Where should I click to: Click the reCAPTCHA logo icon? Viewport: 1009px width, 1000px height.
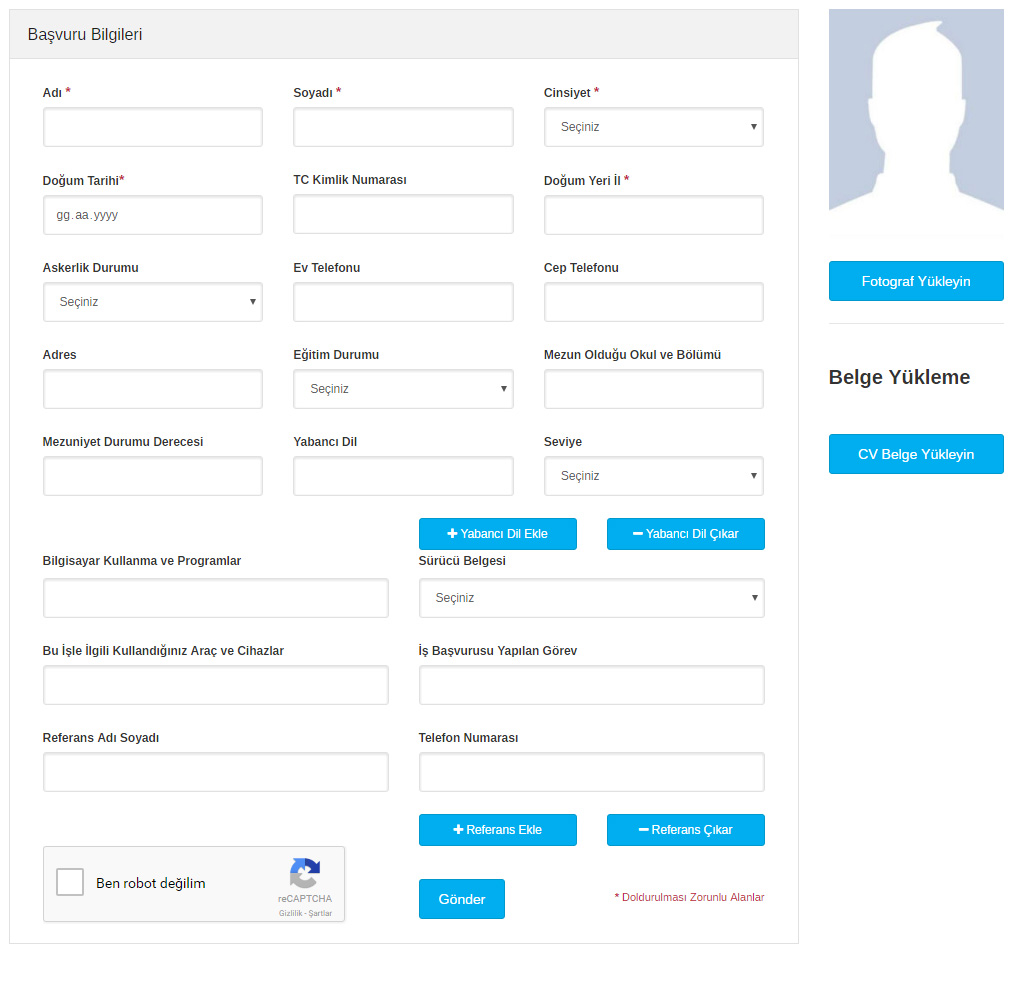click(x=305, y=873)
